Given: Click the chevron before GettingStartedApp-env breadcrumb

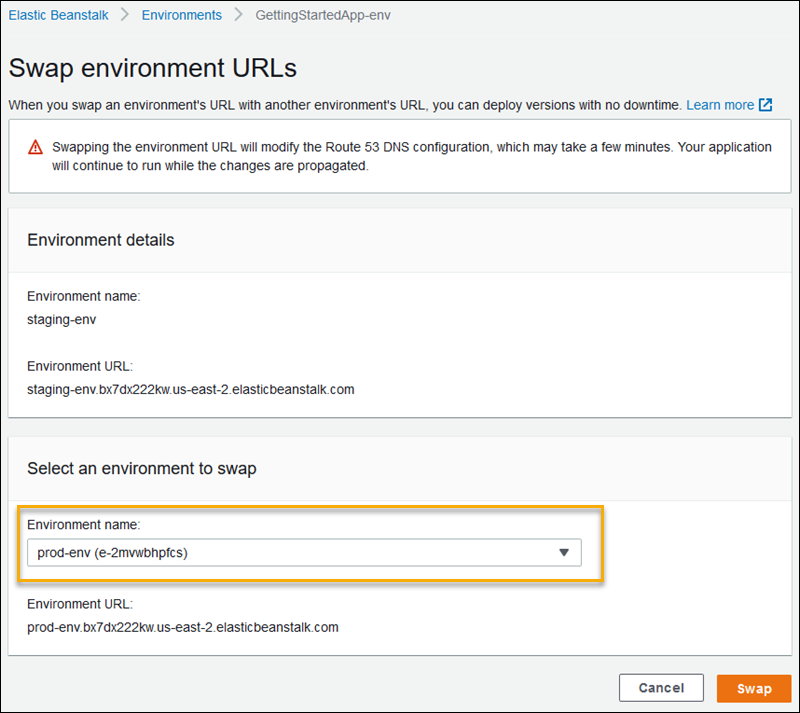Looking at the screenshot, I should 237,15.
